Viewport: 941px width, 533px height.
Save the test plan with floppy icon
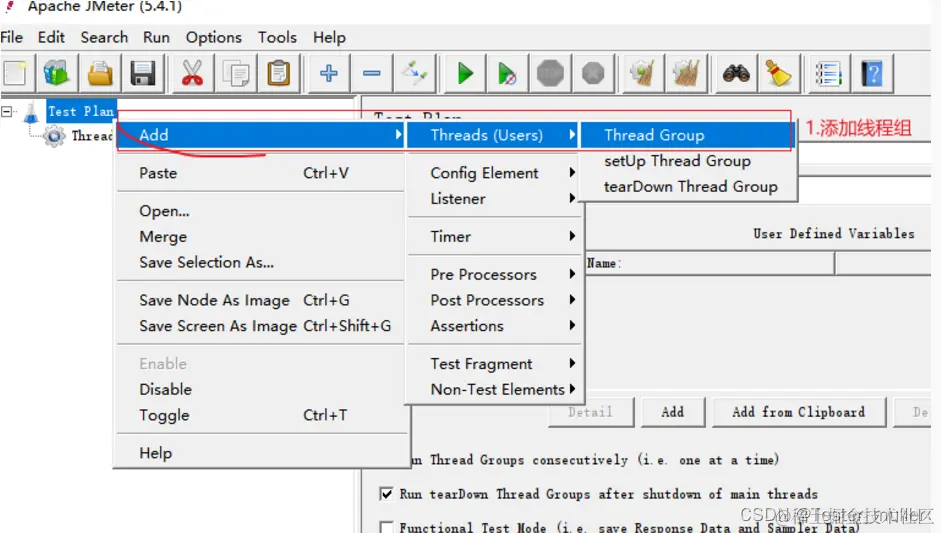click(x=143, y=73)
